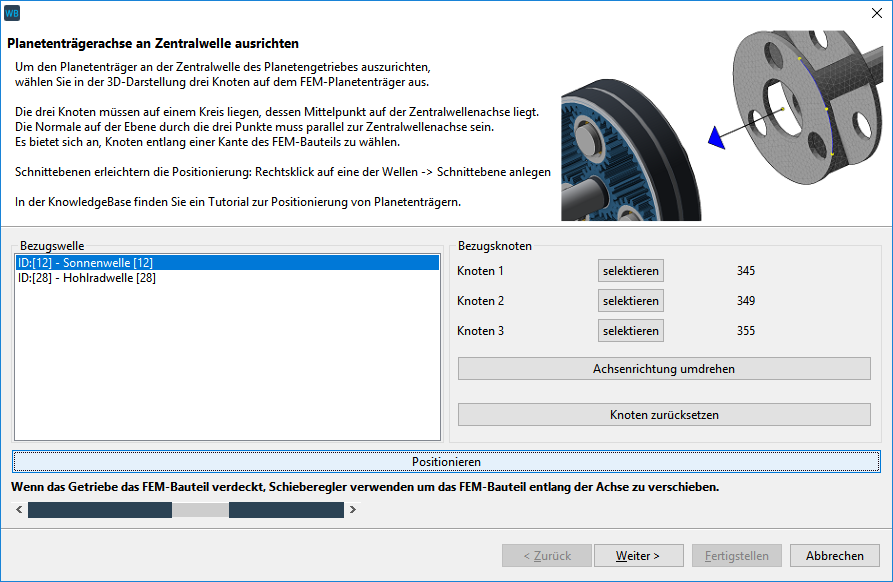Click the Fertigstellen finish button
The height and width of the screenshot is (582, 893).
click(x=736, y=556)
